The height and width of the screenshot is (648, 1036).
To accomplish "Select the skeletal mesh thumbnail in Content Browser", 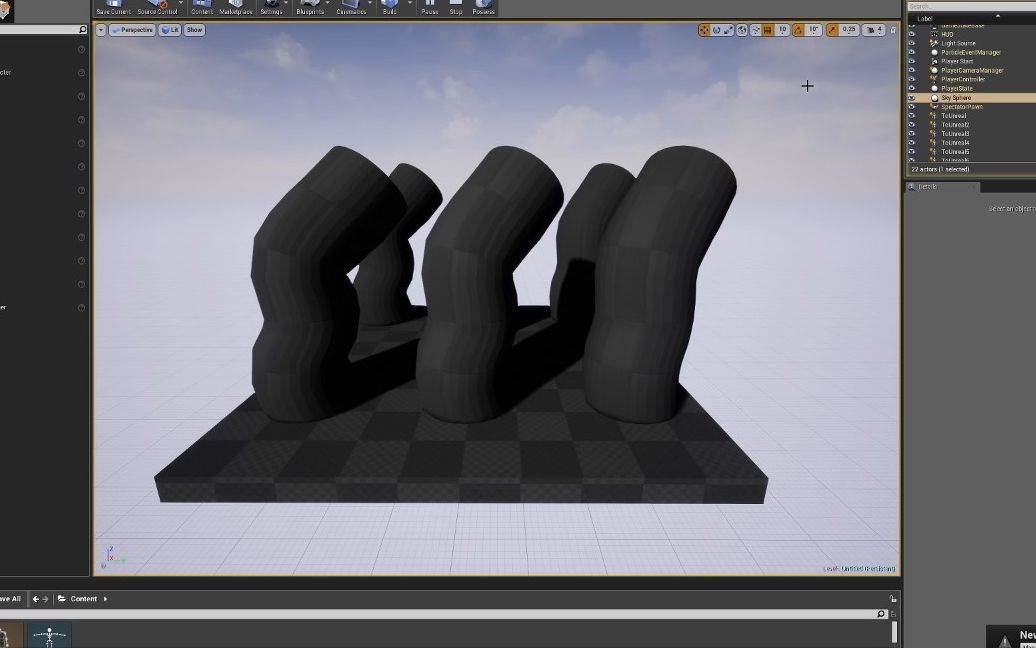I will 50,634.
